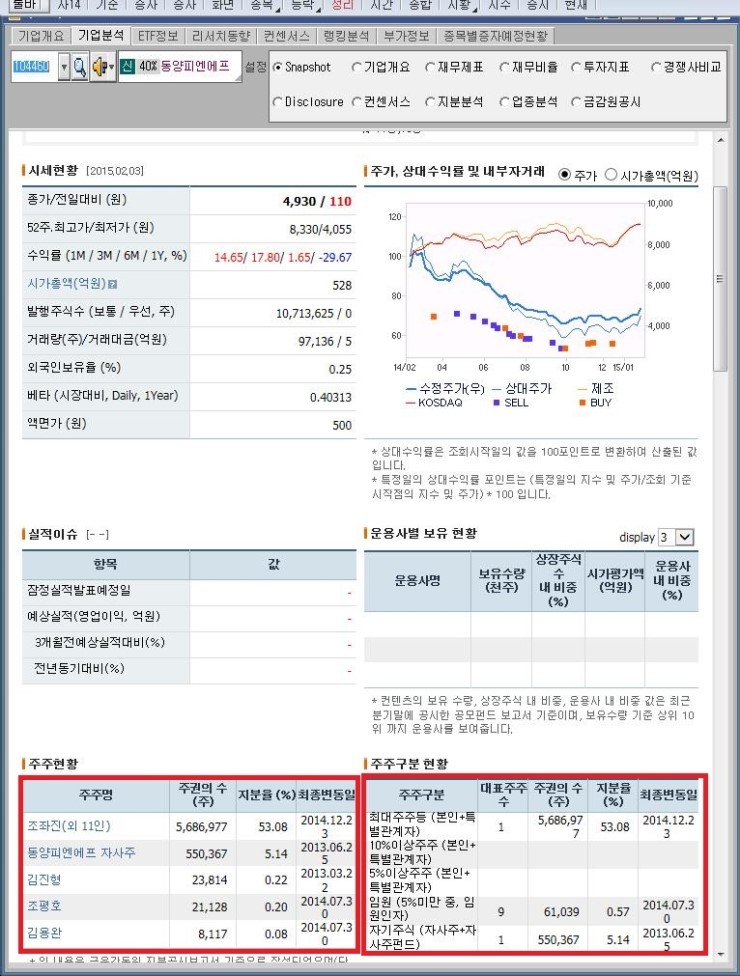Image resolution: width=740 pixels, height=976 pixels.
Task: Switch to the 기업분석 tab
Action: [x=101, y=35]
